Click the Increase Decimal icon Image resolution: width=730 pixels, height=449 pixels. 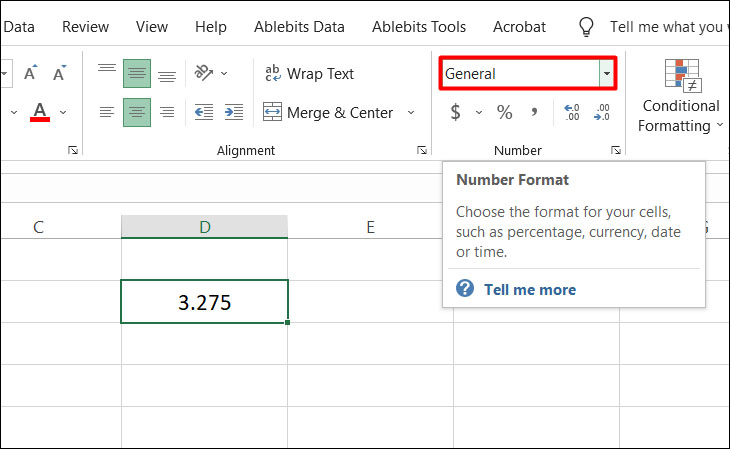[571, 112]
